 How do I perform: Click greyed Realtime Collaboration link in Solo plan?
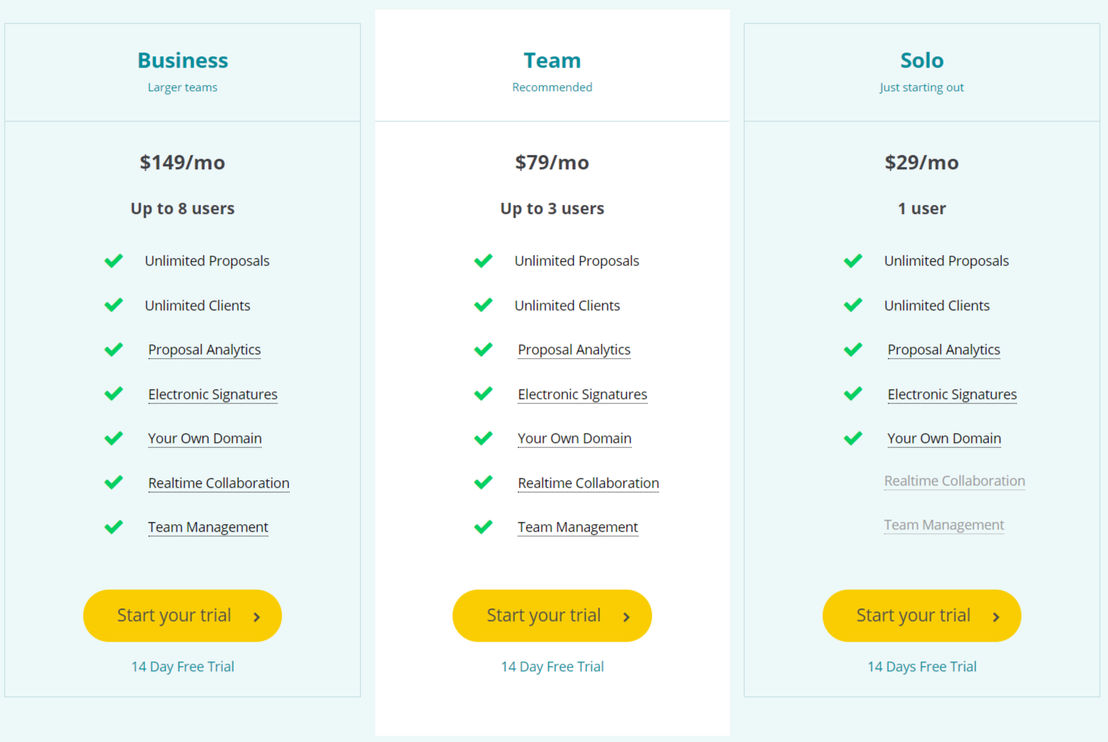pos(955,481)
